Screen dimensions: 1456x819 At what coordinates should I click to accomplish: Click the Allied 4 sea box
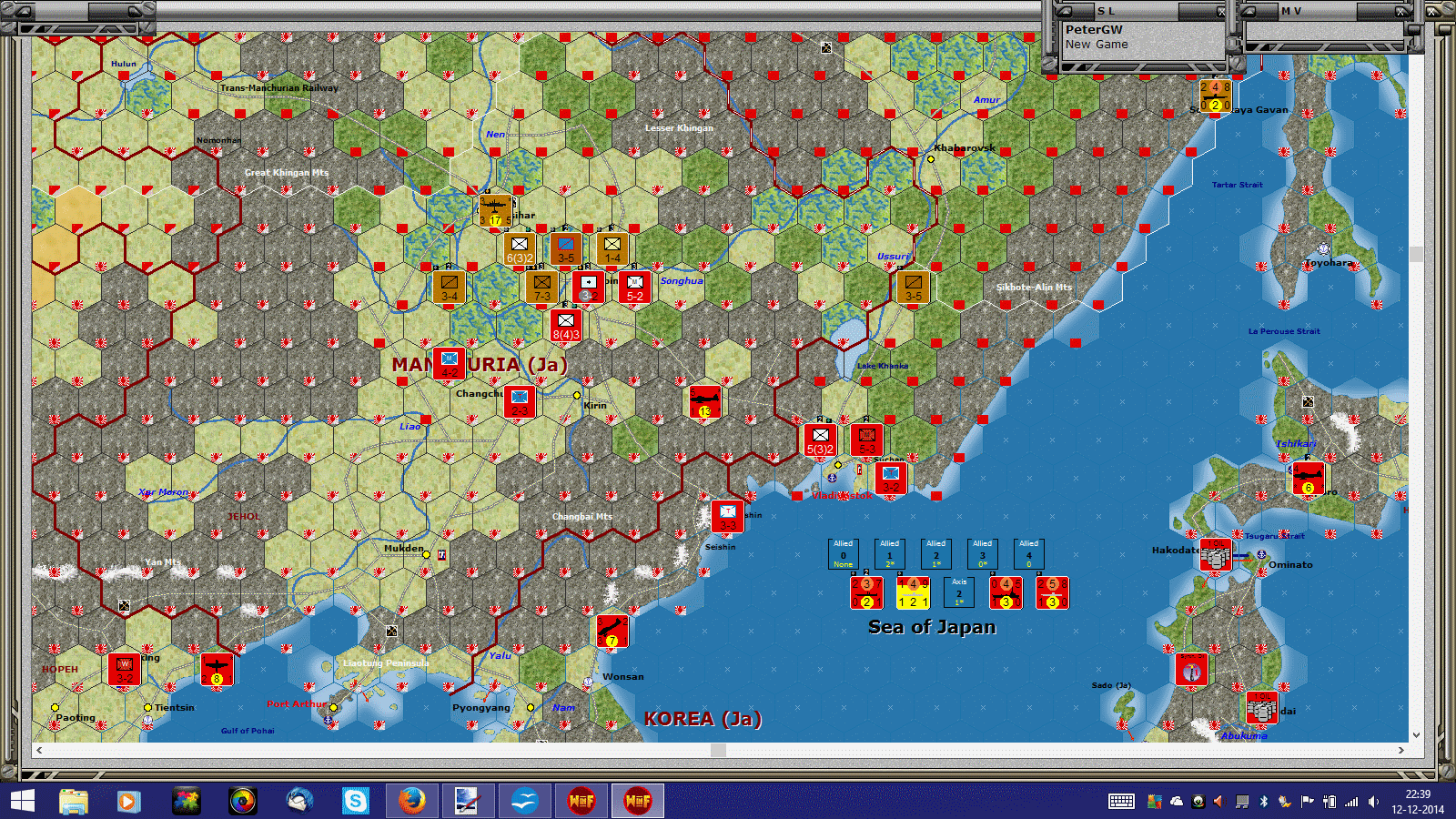pyautogui.click(x=1029, y=554)
